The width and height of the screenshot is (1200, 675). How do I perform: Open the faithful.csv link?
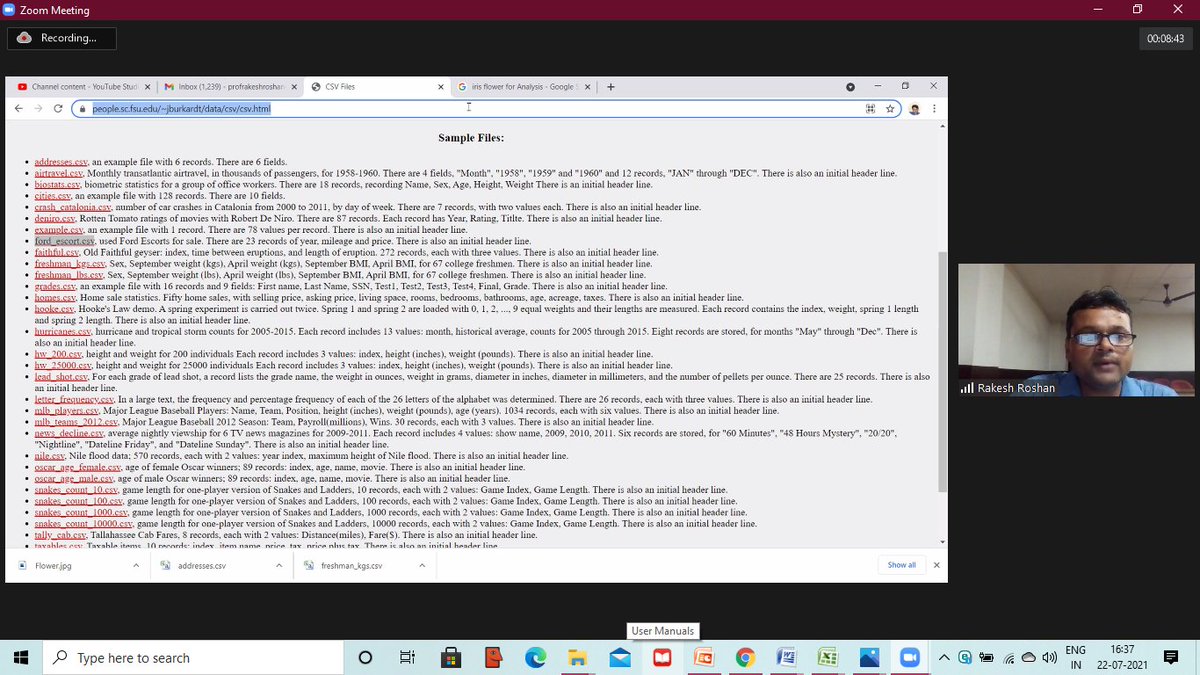[56, 252]
